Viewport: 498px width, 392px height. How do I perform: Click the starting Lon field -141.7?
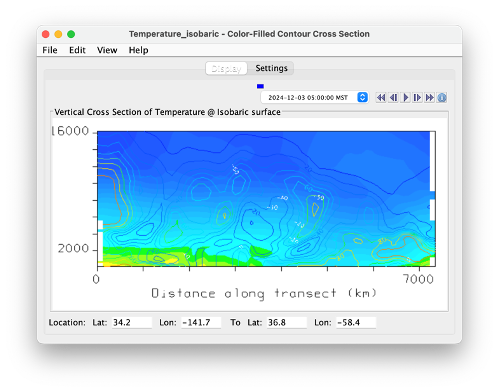click(201, 323)
